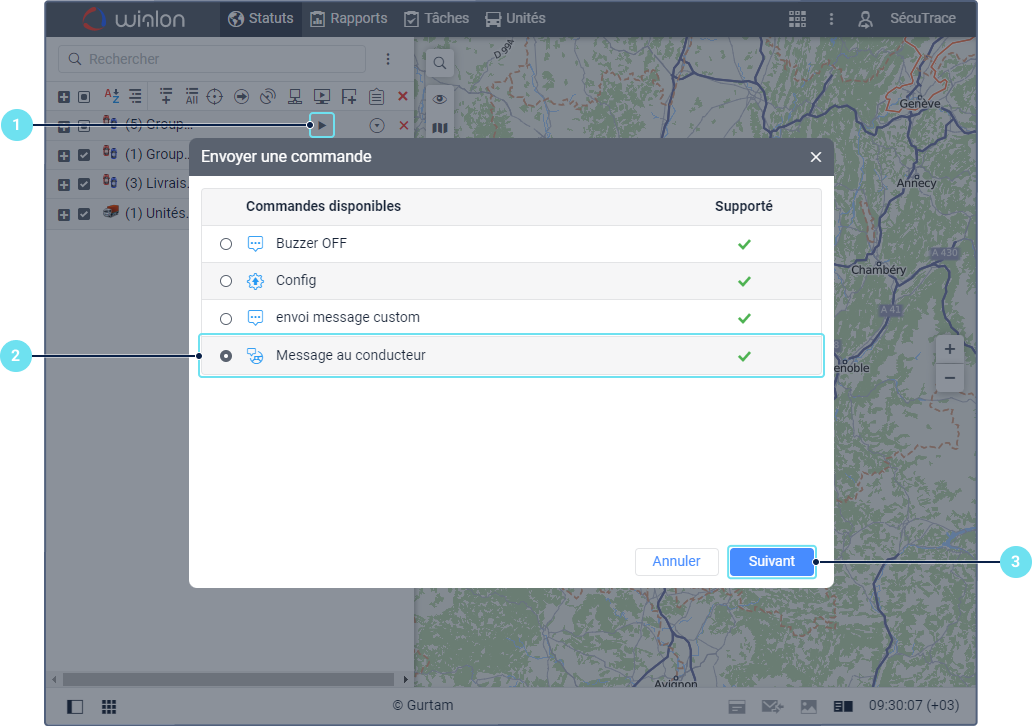The height and width of the screenshot is (726, 1032).
Task: Toggle the (1) Unités row checkbox
Action: pyautogui.click(x=84, y=214)
